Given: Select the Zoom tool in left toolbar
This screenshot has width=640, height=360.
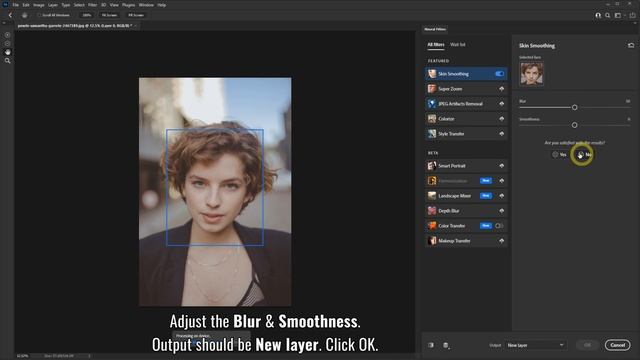Looking at the screenshot, I should (x=7, y=61).
